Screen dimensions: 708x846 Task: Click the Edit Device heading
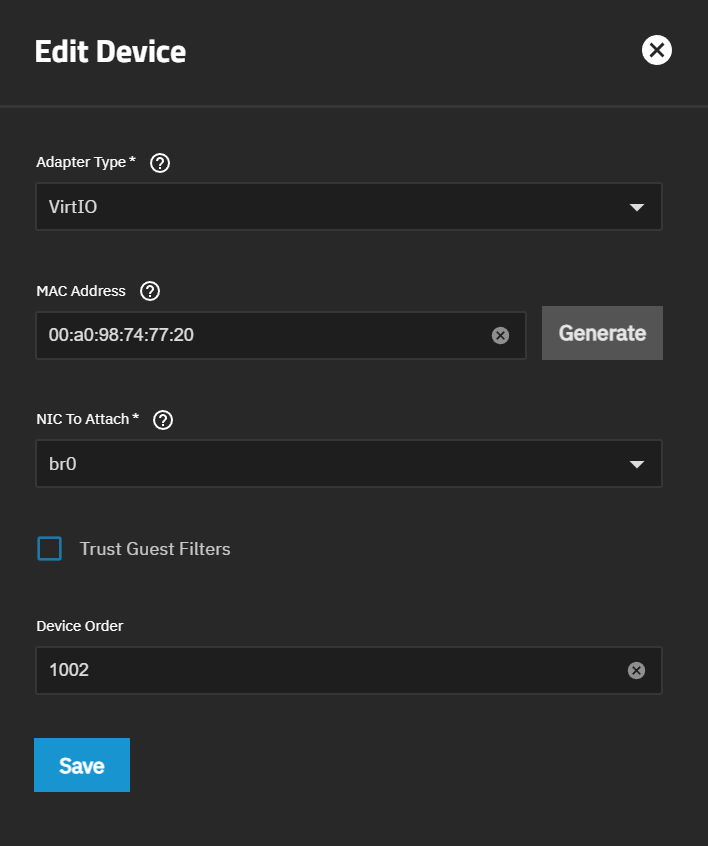[x=111, y=52]
